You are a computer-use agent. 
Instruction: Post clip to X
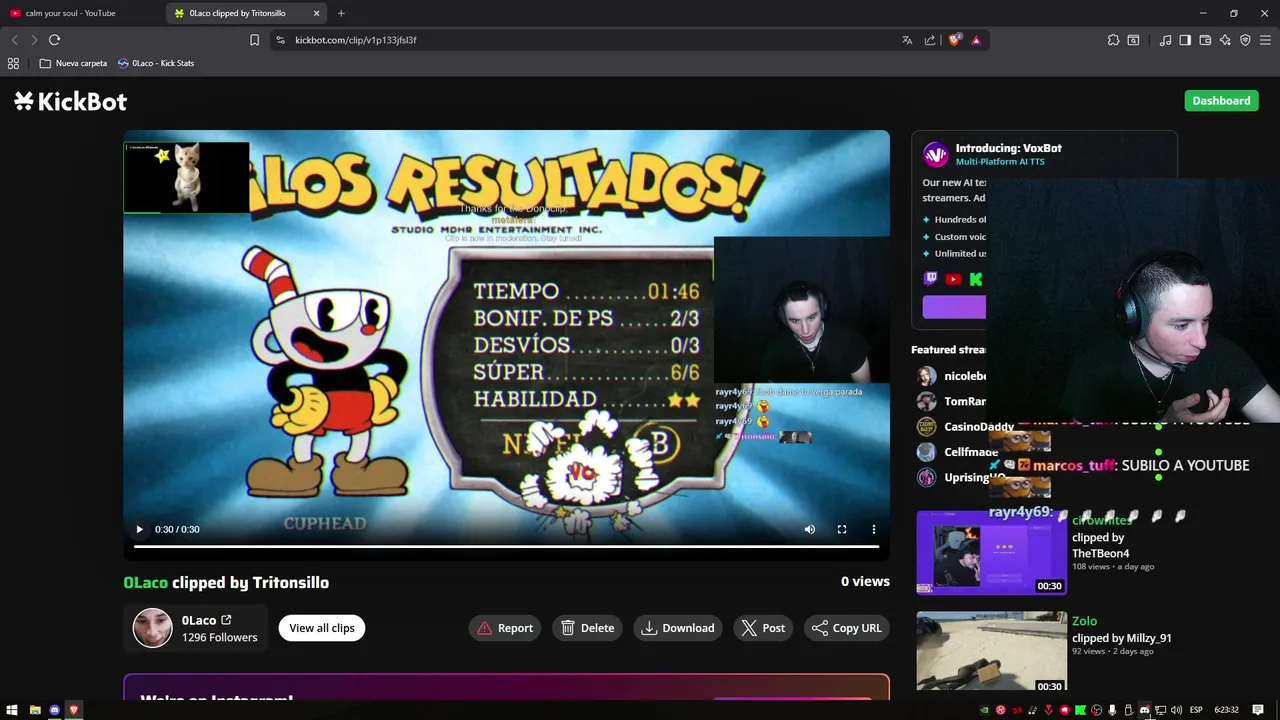tap(763, 628)
